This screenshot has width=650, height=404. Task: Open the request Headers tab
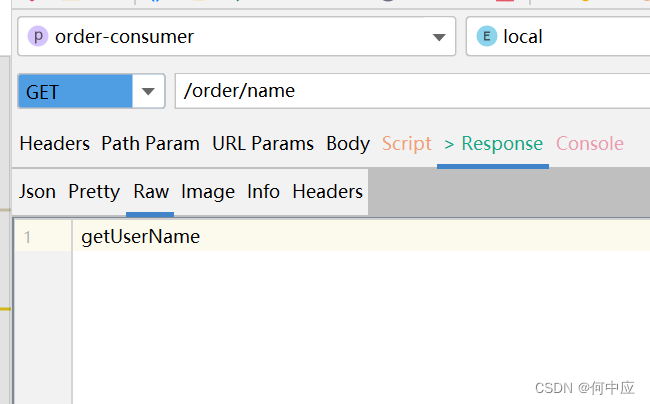pos(54,144)
